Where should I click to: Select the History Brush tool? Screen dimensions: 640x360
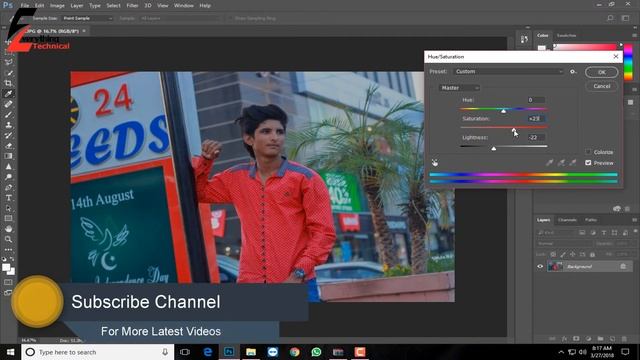point(8,136)
